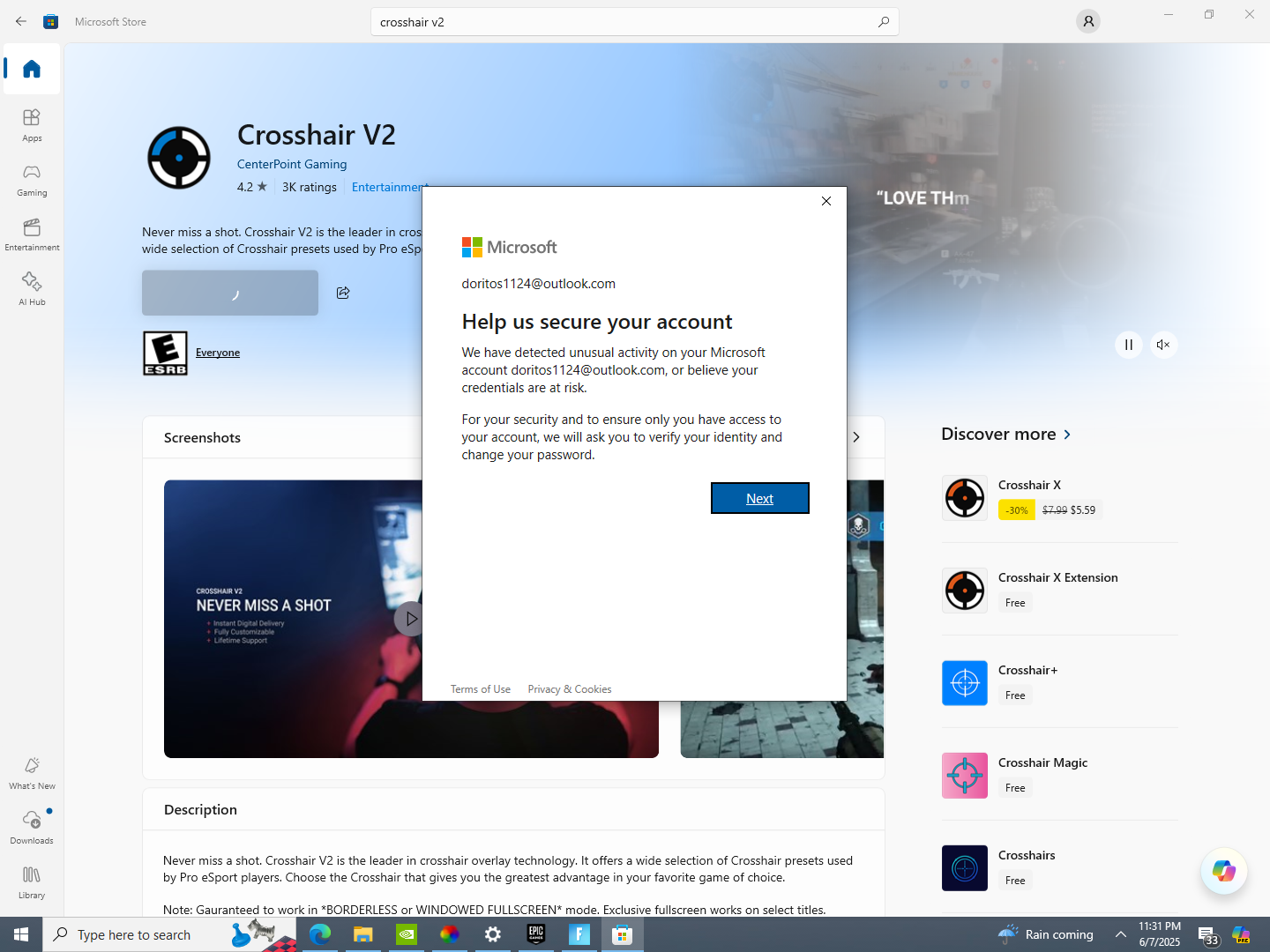Open the AI Hub section
This screenshot has width=1270, height=952.
(x=32, y=288)
